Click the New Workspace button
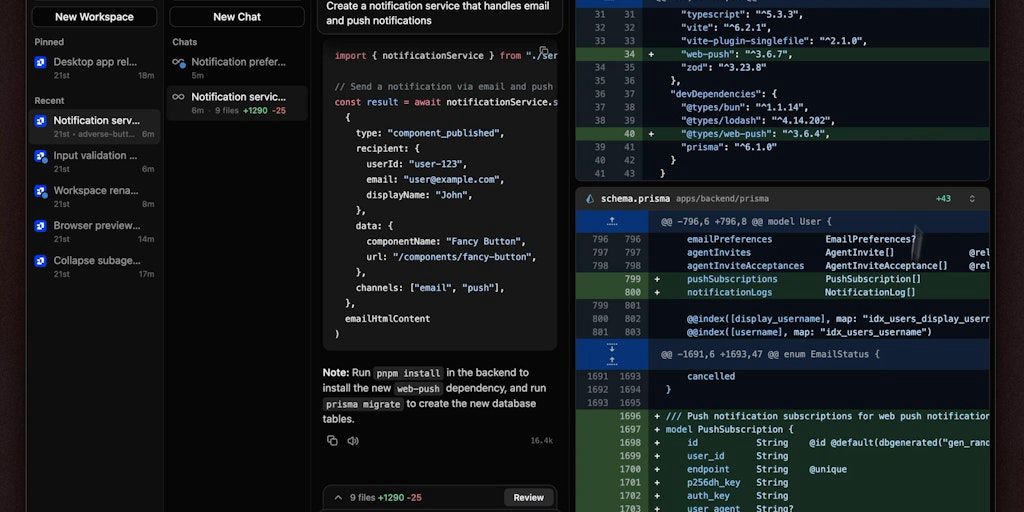This screenshot has width=1024, height=512. click(94, 17)
